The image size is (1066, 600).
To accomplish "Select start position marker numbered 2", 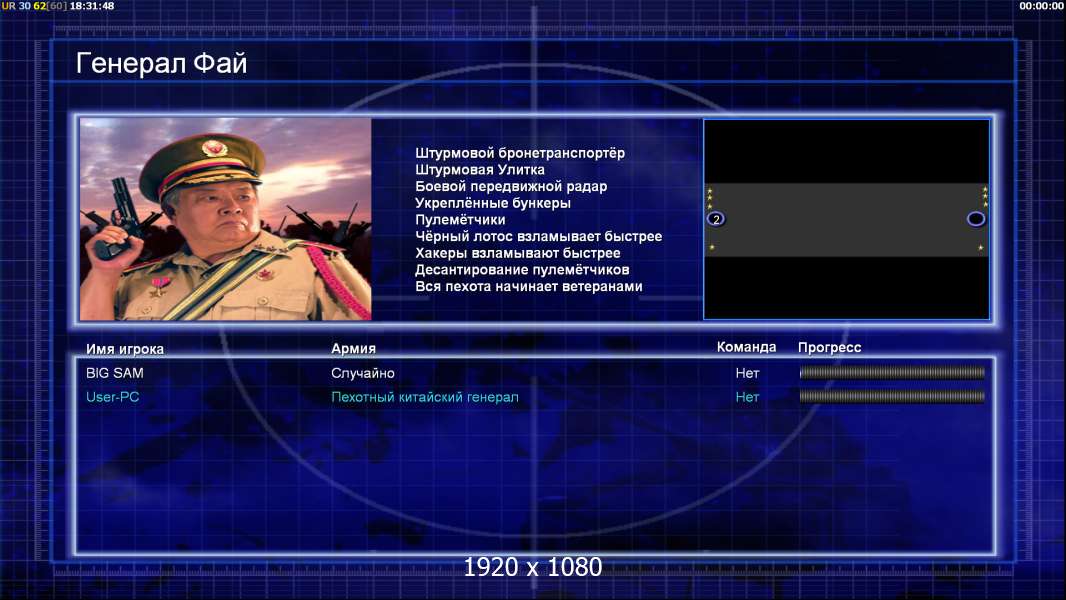I will (716, 219).
